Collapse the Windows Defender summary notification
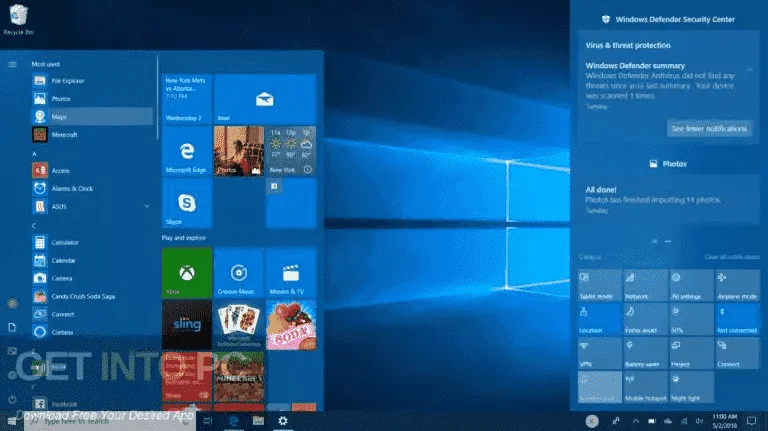Screen dimensions: 768x431 pos(749,70)
